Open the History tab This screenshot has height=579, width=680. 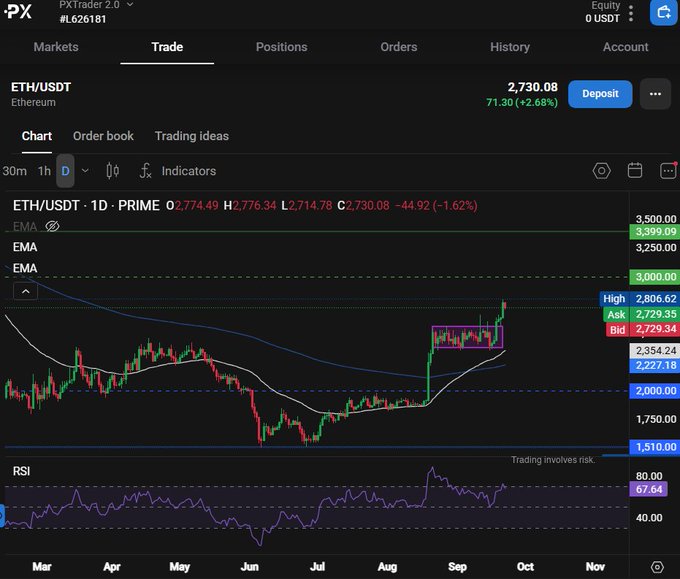click(510, 47)
